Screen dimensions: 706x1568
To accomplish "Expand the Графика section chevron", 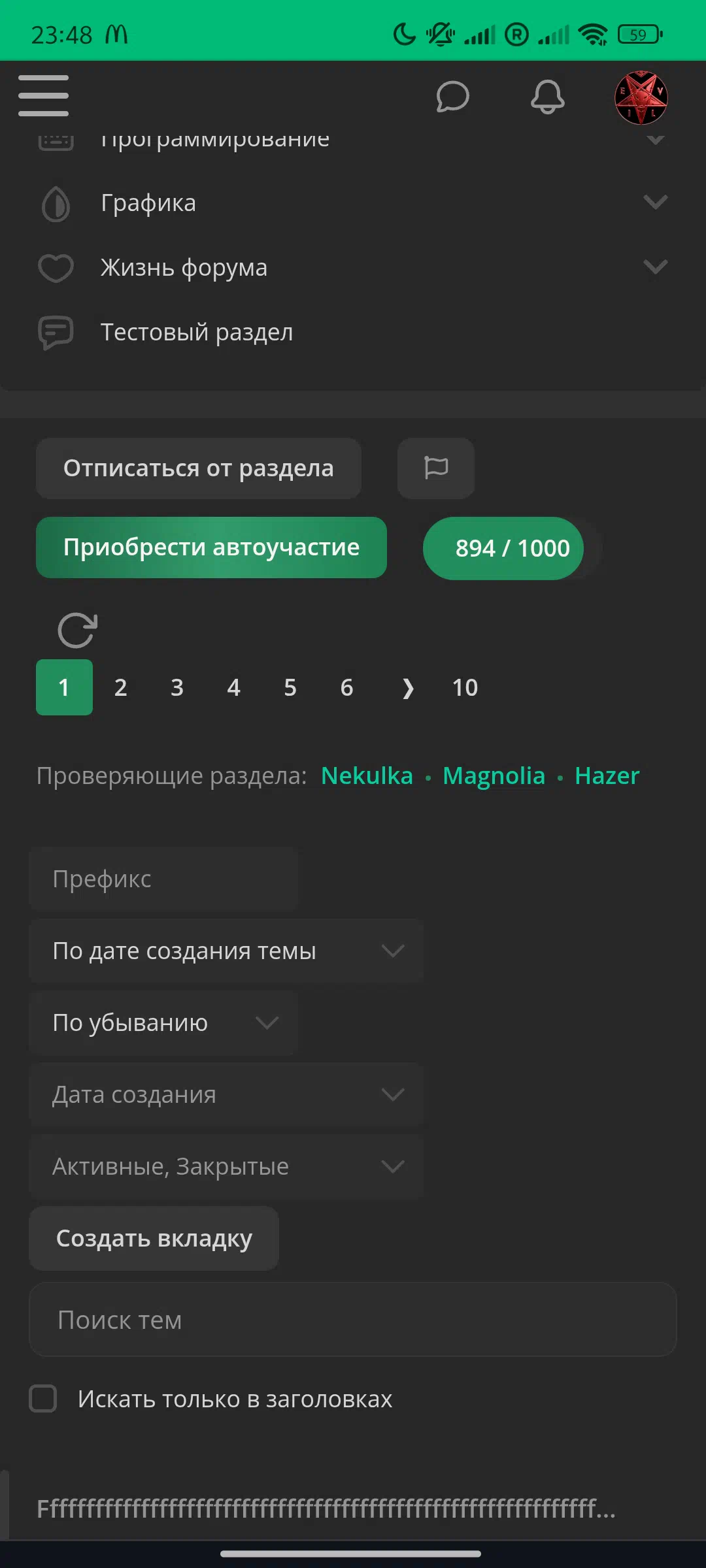I will (x=655, y=202).
